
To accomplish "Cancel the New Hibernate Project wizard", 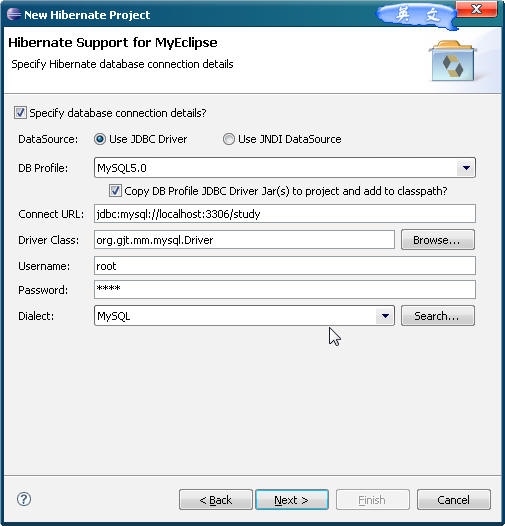I will tap(454, 499).
